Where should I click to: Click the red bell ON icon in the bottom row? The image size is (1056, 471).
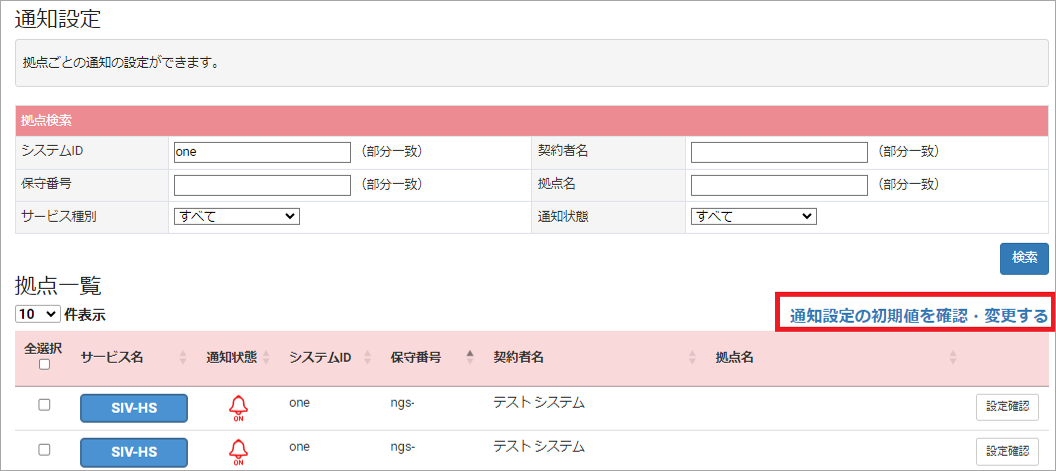[238, 452]
